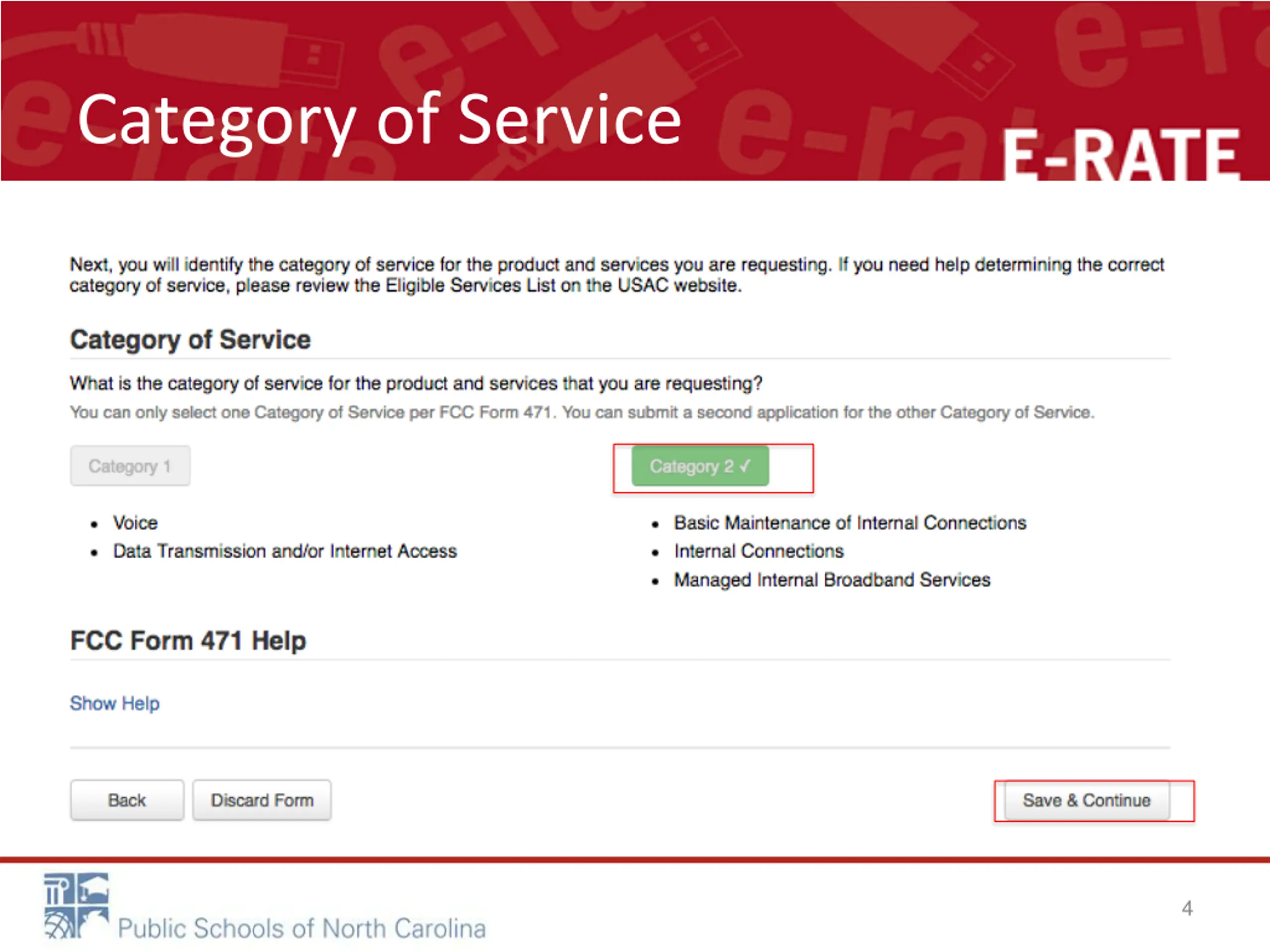Click the 'Category of Service' slide title

coord(380,121)
